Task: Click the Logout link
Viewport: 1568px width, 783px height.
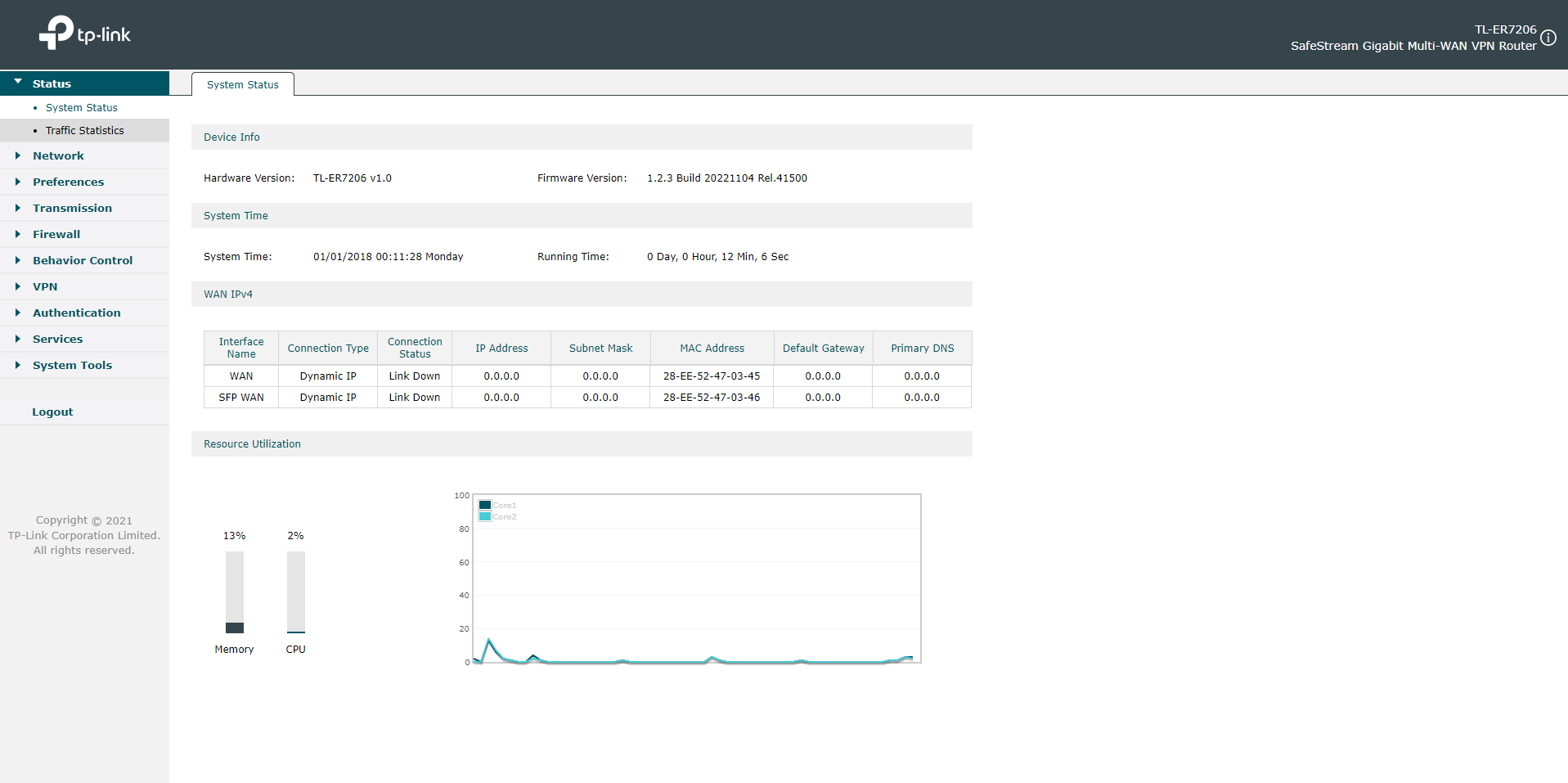Action: 52,412
